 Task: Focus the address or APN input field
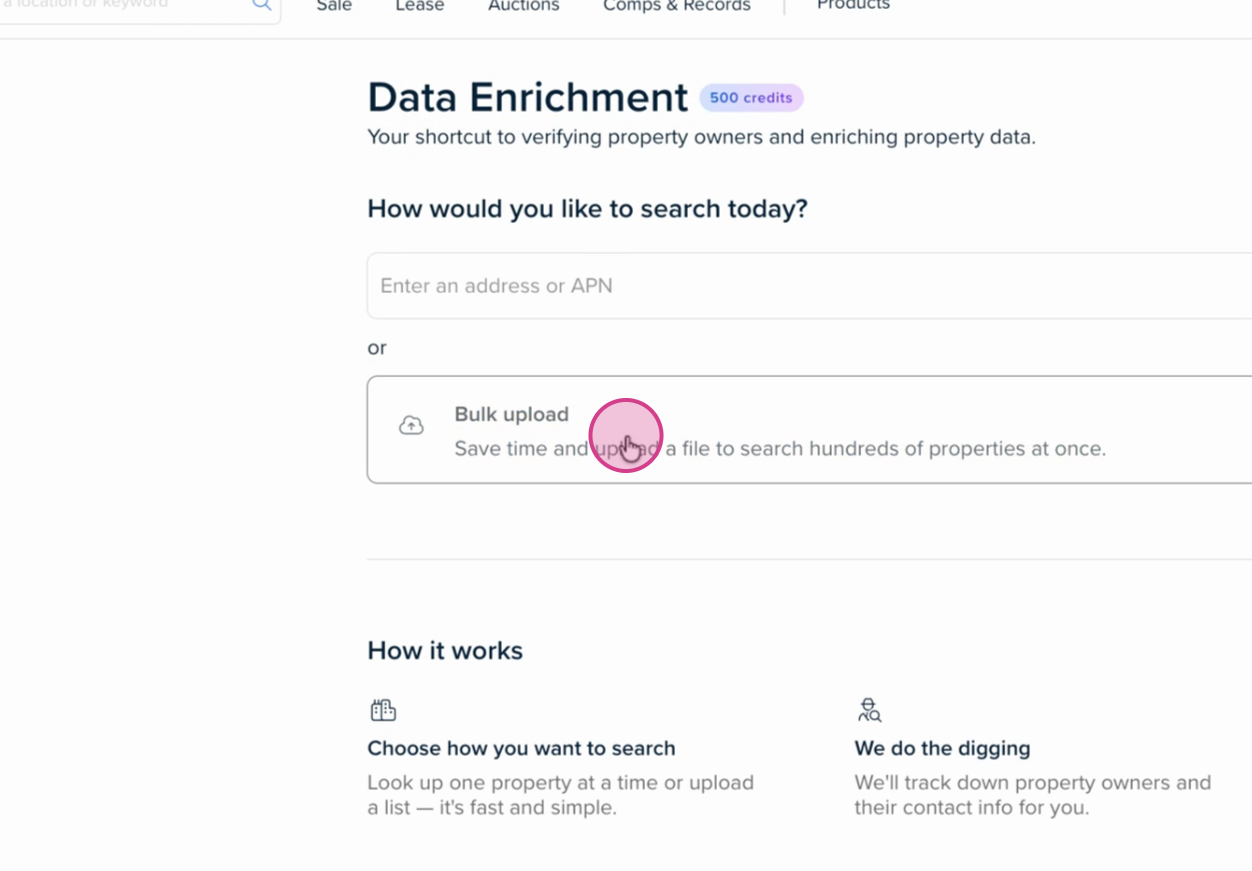pyautogui.click(x=800, y=286)
